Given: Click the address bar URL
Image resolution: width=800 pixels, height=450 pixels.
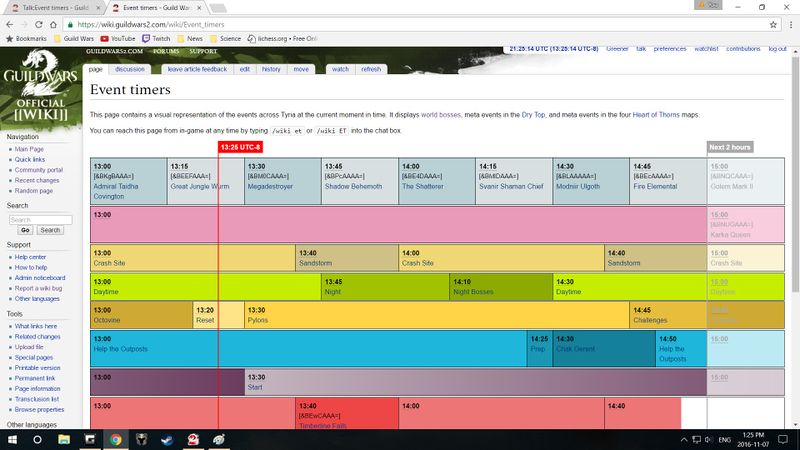Looking at the screenshot, I should tap(151, 24).
